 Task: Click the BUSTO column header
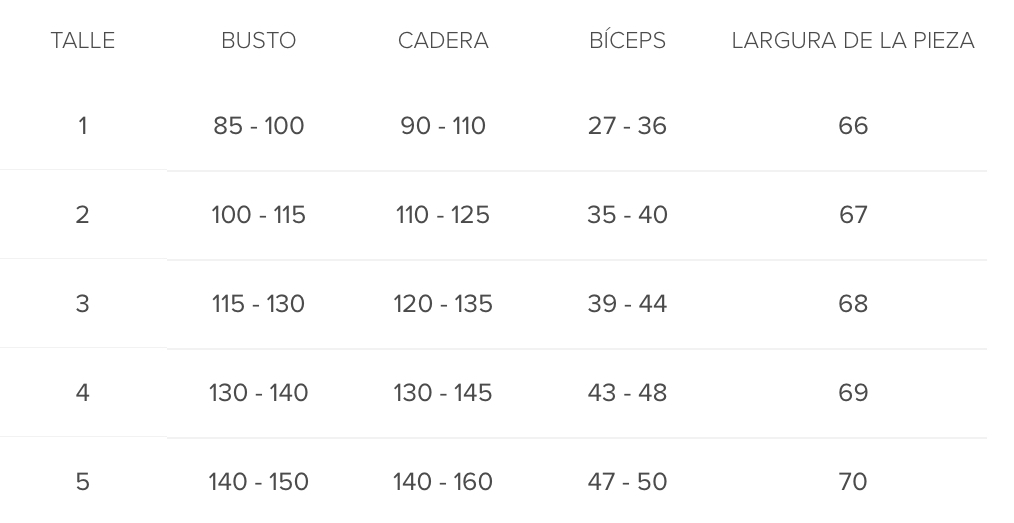click(x=258, y=41)
